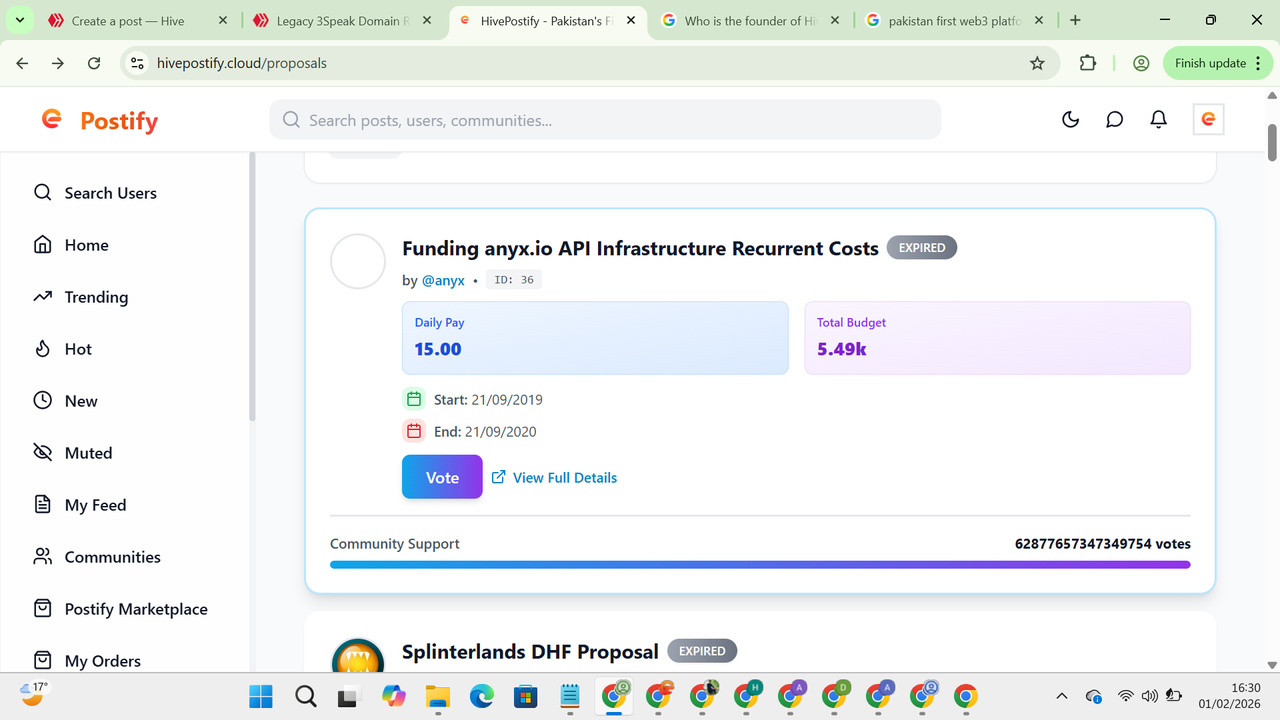This screenshot has width=1280, height=720.
Task: Click the Postify logo in header
Action: click(99, 120)
